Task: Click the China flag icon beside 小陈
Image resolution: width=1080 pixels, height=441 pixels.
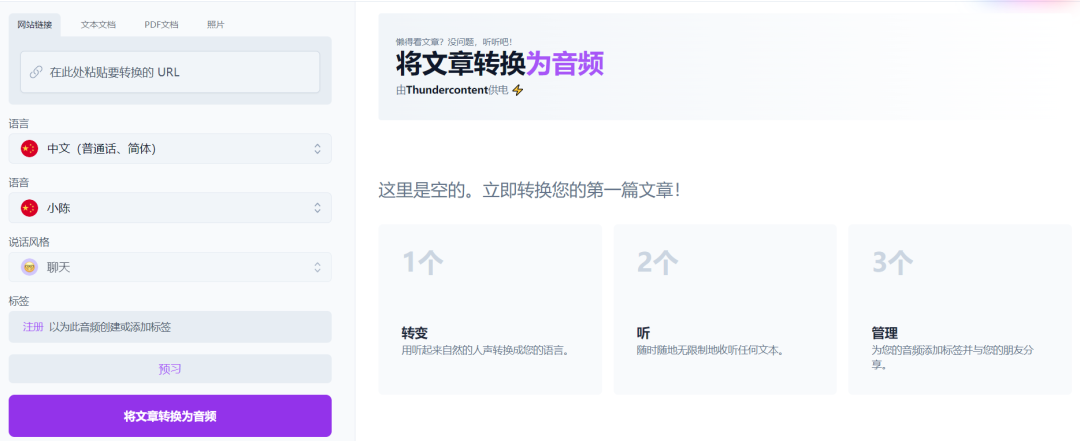Action: point(29,207)
